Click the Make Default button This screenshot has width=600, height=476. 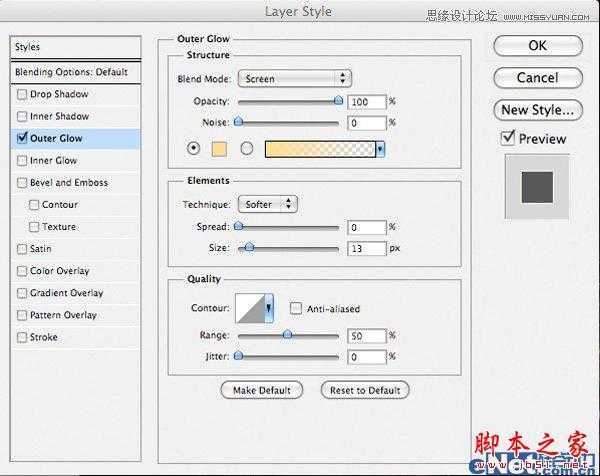pos(262,390)
